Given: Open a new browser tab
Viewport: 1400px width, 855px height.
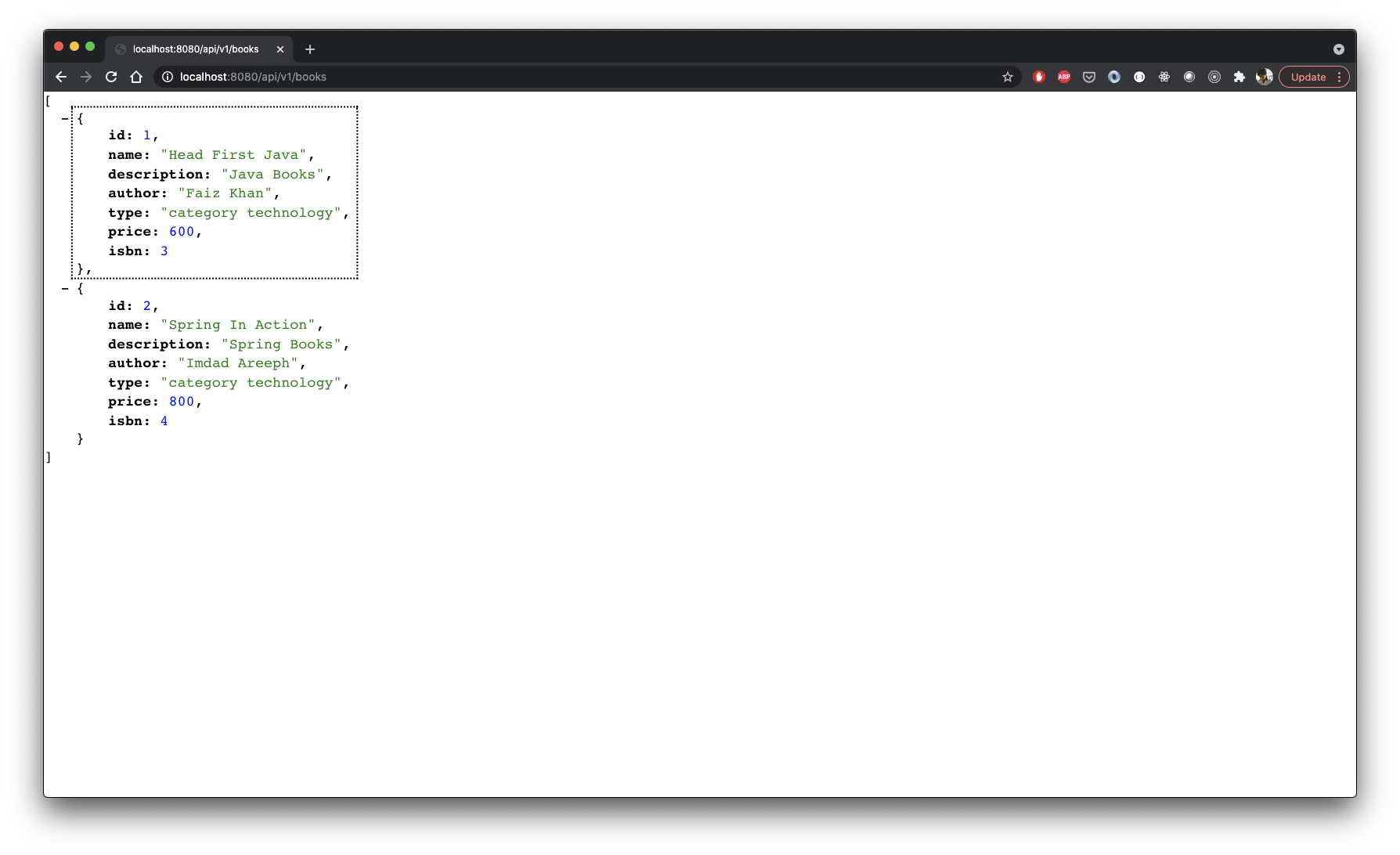Looking at the screenshot, I should click(310, 49).
